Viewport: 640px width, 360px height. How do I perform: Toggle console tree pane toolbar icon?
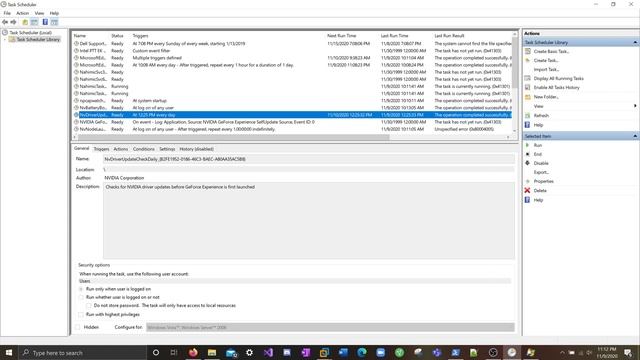coord(34,22)
